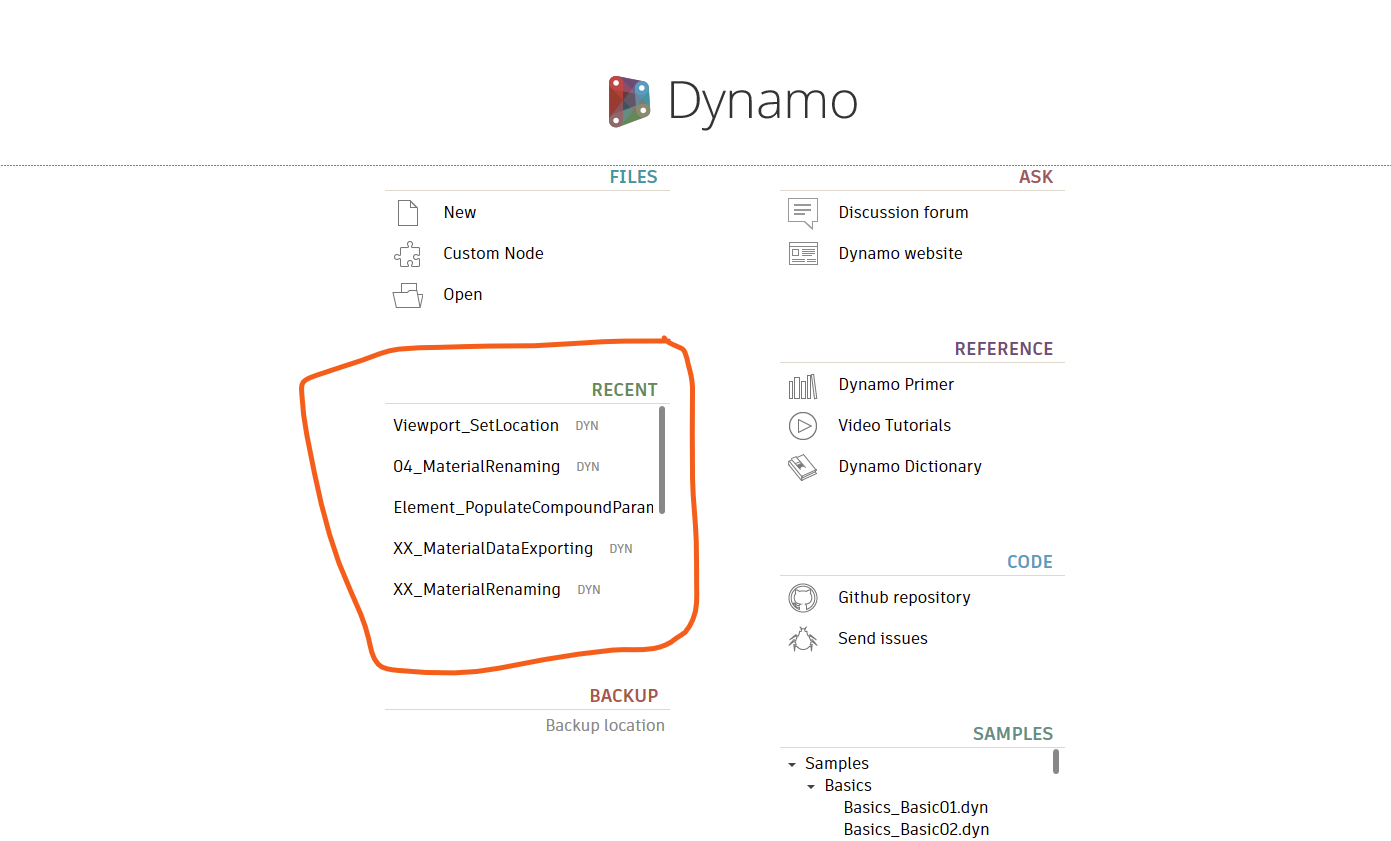The height and width of the screenshot is (841, 1391).
Task: Open recent file XX_MaterialRenaming
Action: [x=477, y=590]
